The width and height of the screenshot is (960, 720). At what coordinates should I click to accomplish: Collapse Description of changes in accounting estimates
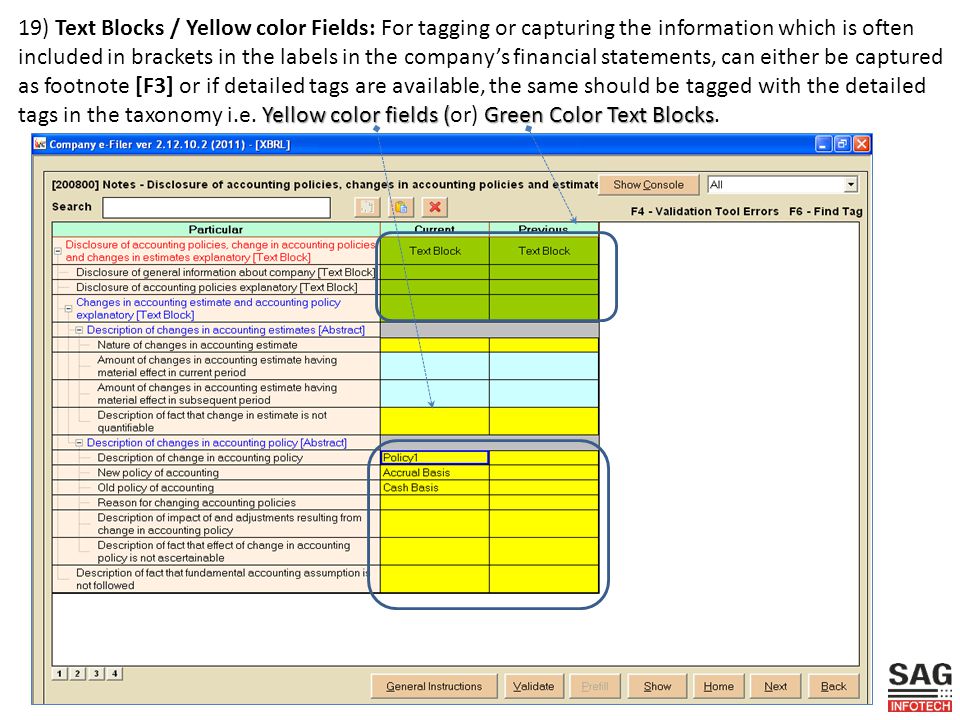pyautogui.click(x=79, y=330)
